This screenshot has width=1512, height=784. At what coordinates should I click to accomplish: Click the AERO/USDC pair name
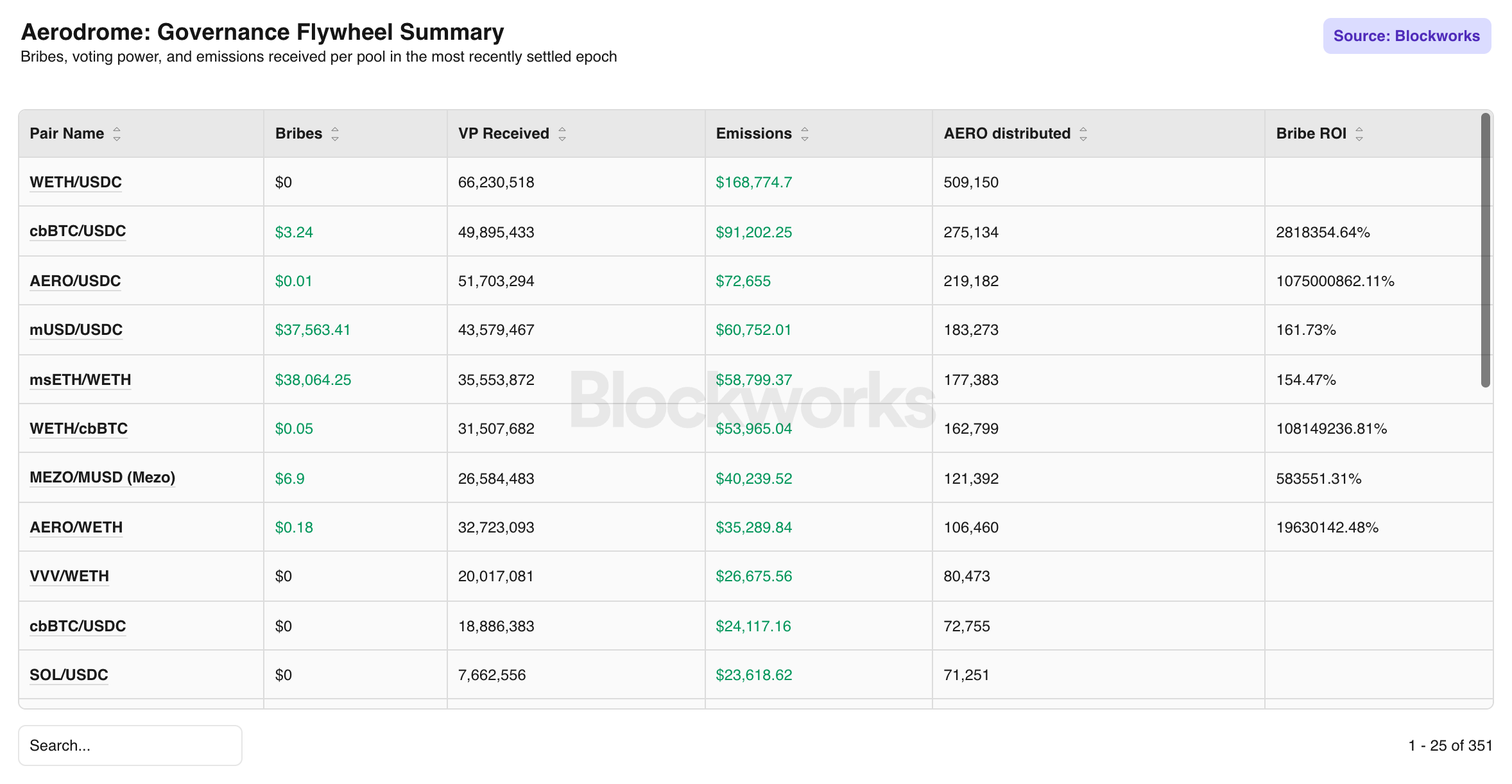[x=75, y=281]
